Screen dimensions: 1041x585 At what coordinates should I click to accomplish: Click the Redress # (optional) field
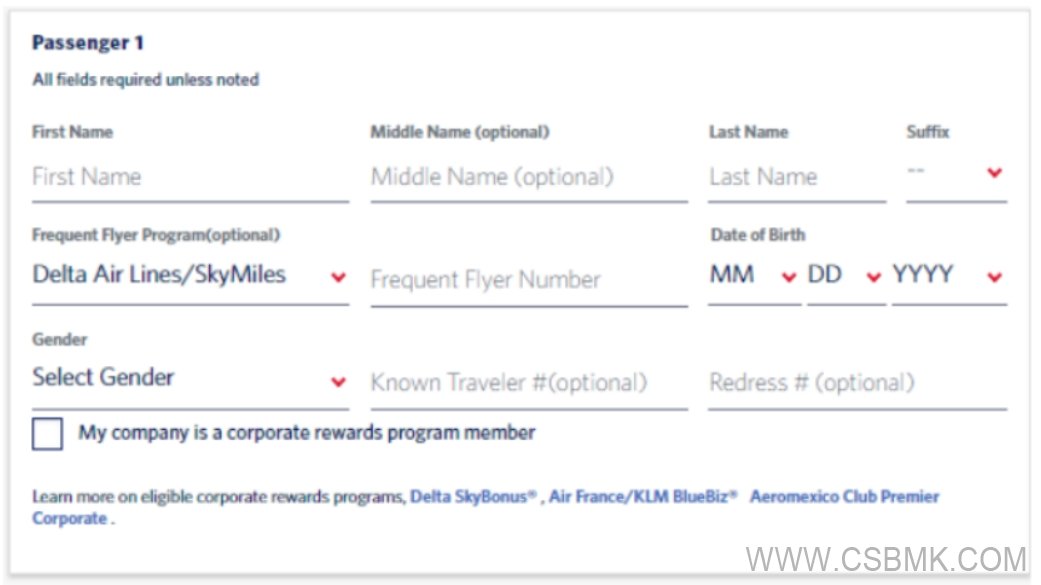pyautogui.click(x=856, y=383)
